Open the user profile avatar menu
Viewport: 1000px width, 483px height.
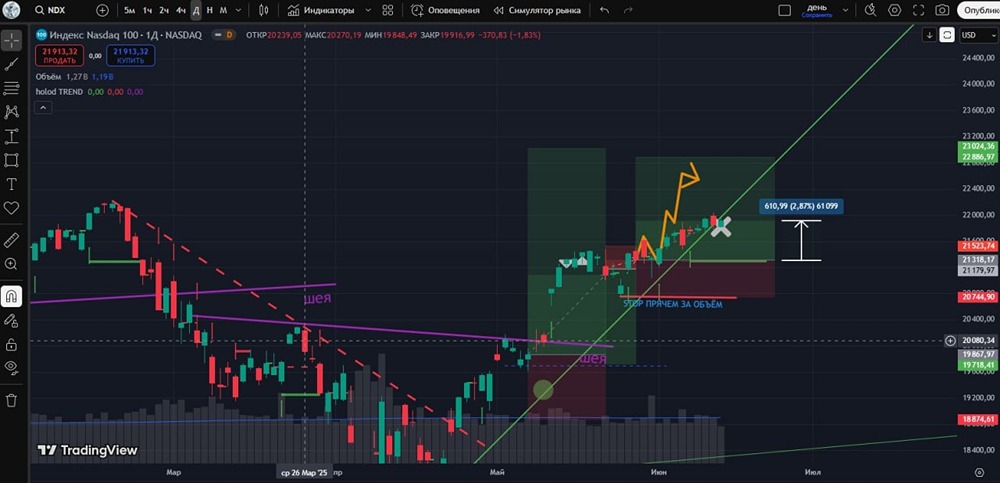pyautogui.click(x=11, y=10)
